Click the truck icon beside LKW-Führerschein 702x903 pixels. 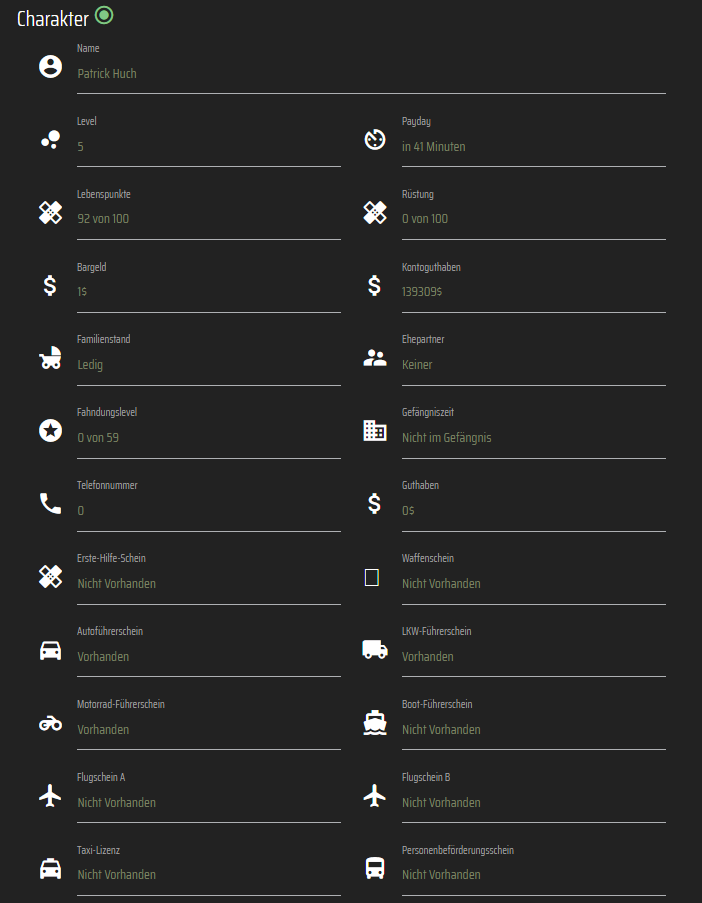click(375, 649)
